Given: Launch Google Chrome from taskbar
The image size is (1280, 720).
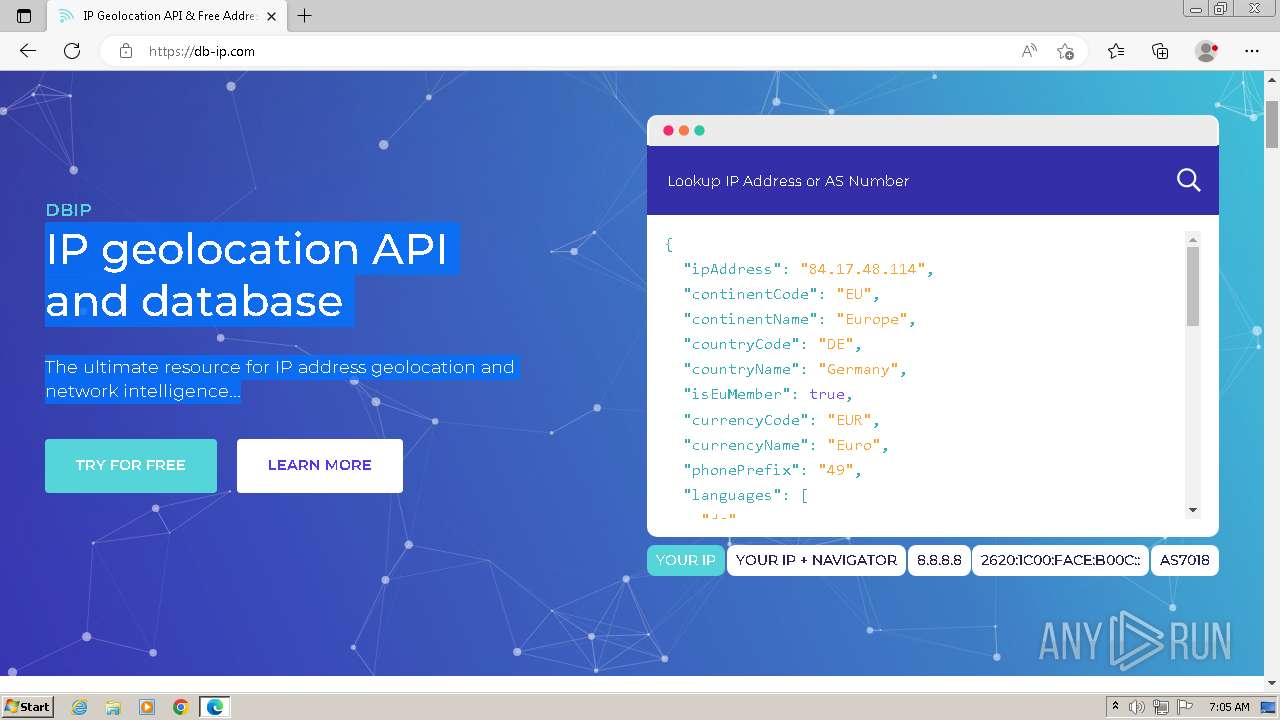Looking at the screenshot, I should click(x=181, y=707).
